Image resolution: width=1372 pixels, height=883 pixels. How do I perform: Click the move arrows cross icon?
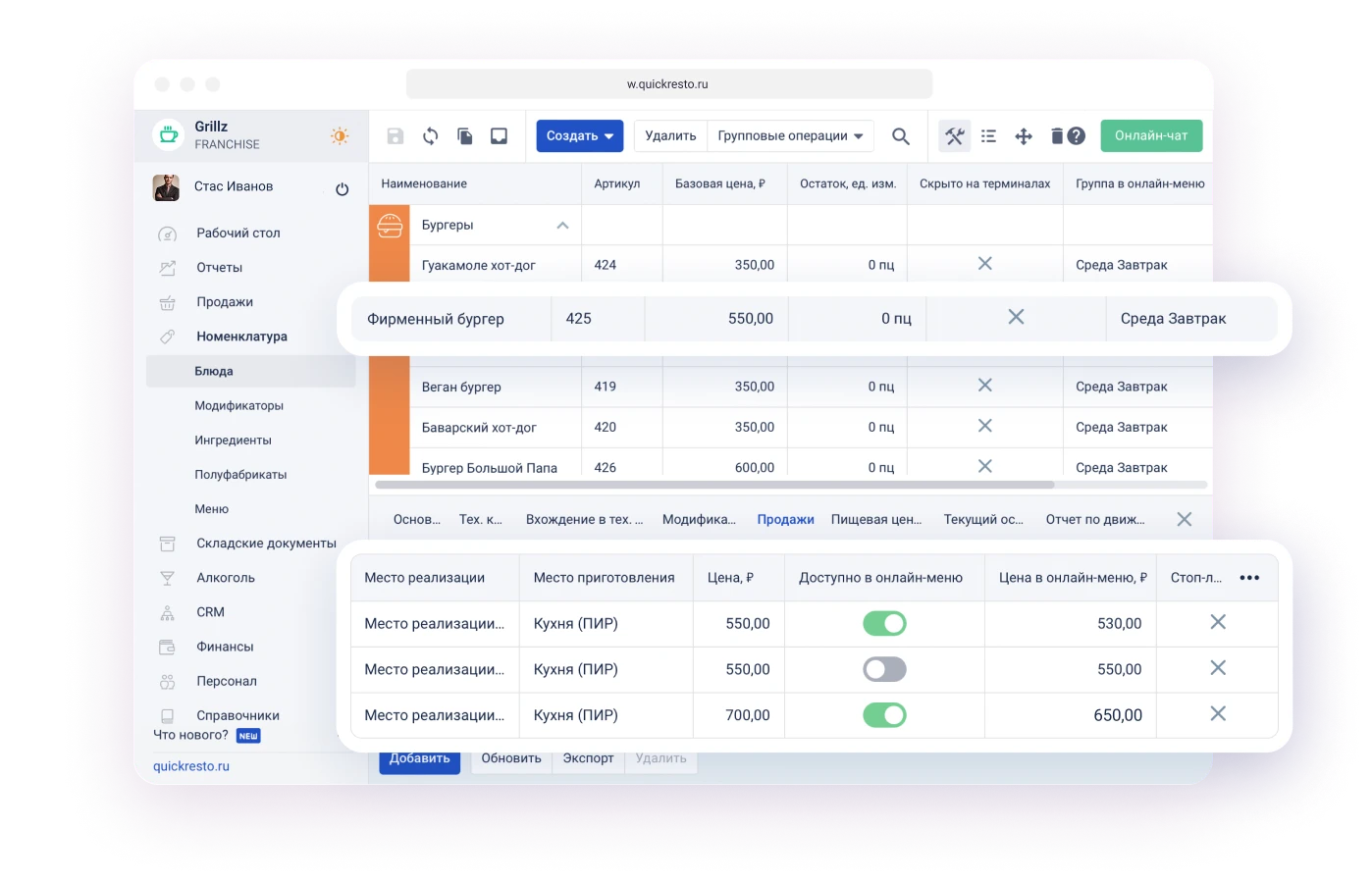click(1024, 136)
